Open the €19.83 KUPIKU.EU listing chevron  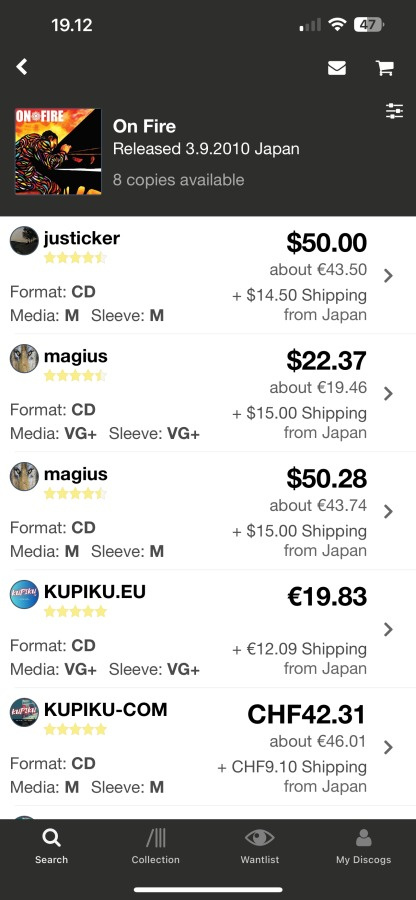388,630
